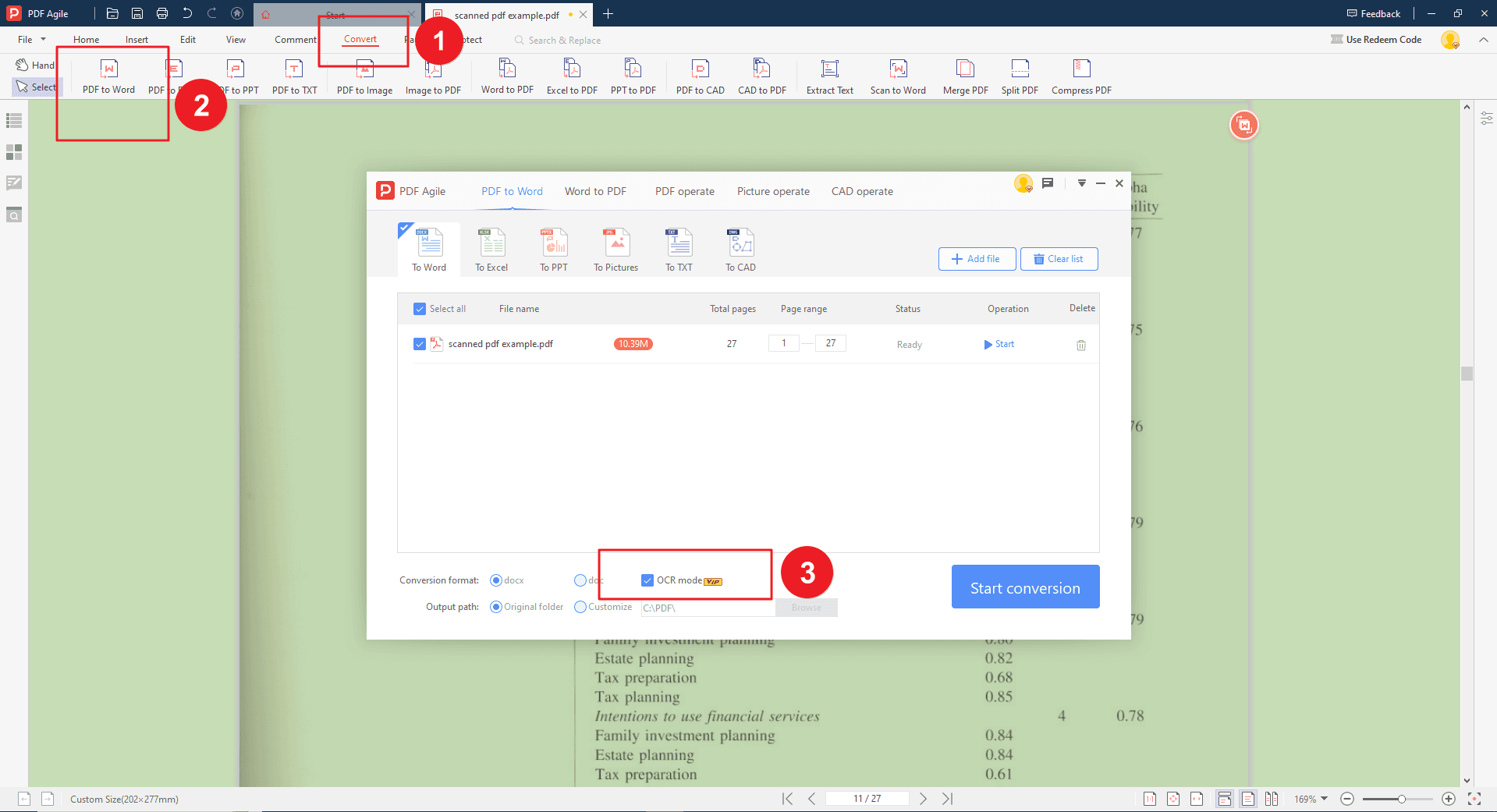Viewport: 1497px width, 812px height.
Task: Open the PDF operate dialog tab
Action: (x=685, y=191)
